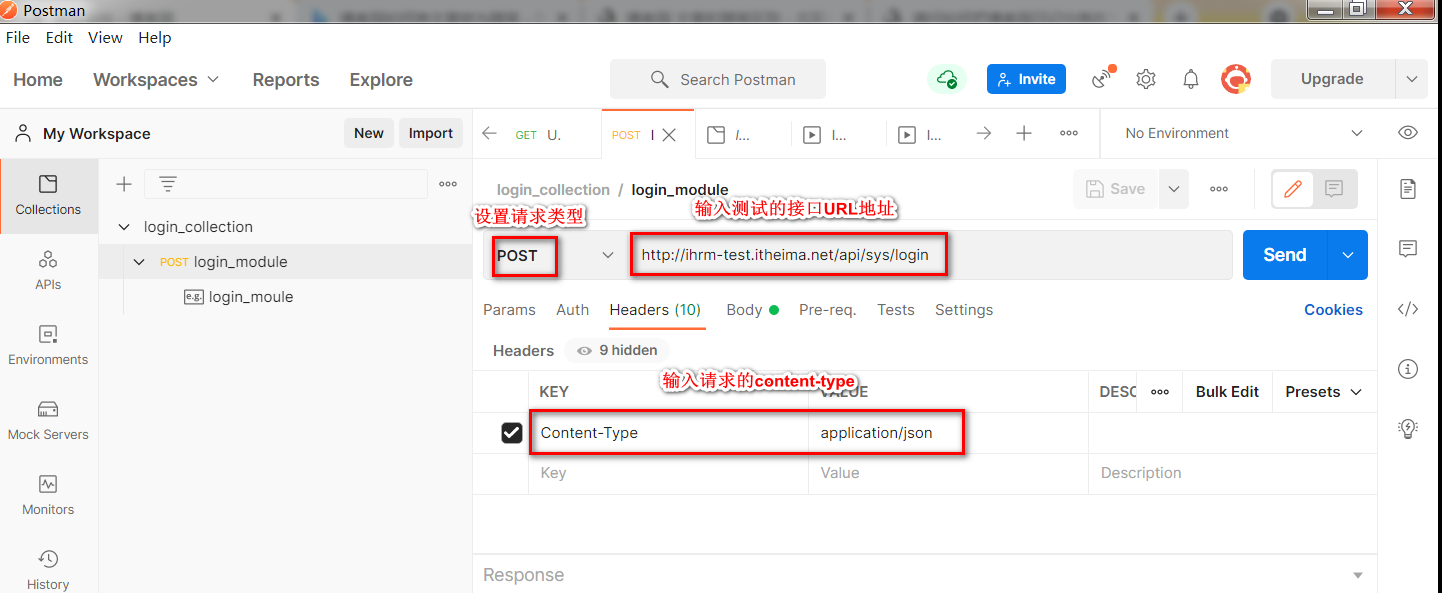The height and width of the screenshot is (593, 1442).
Task: Switch to the Tests tab
Action: point(896,310)
